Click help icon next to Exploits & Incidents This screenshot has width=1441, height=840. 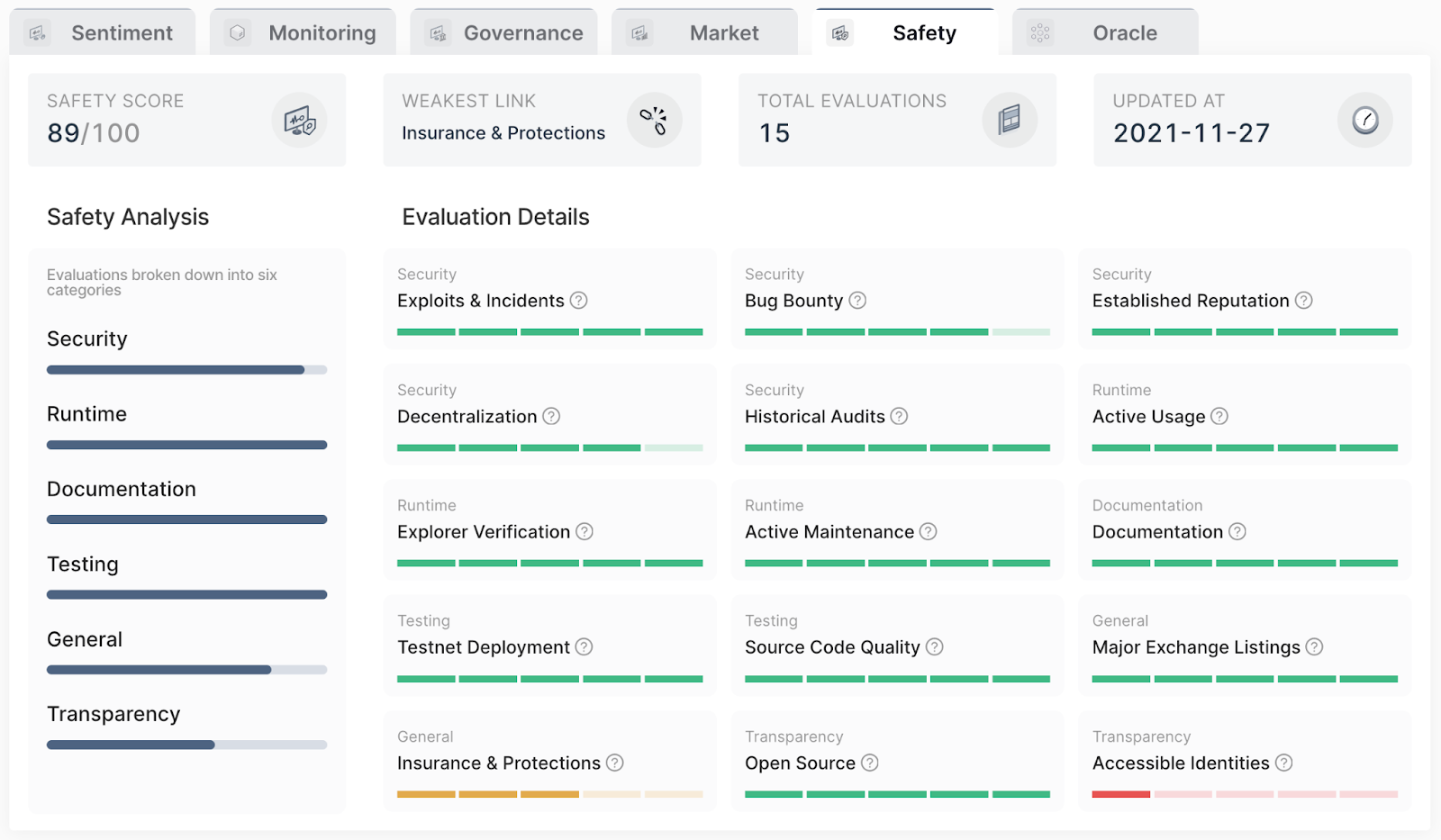(579, 301)
